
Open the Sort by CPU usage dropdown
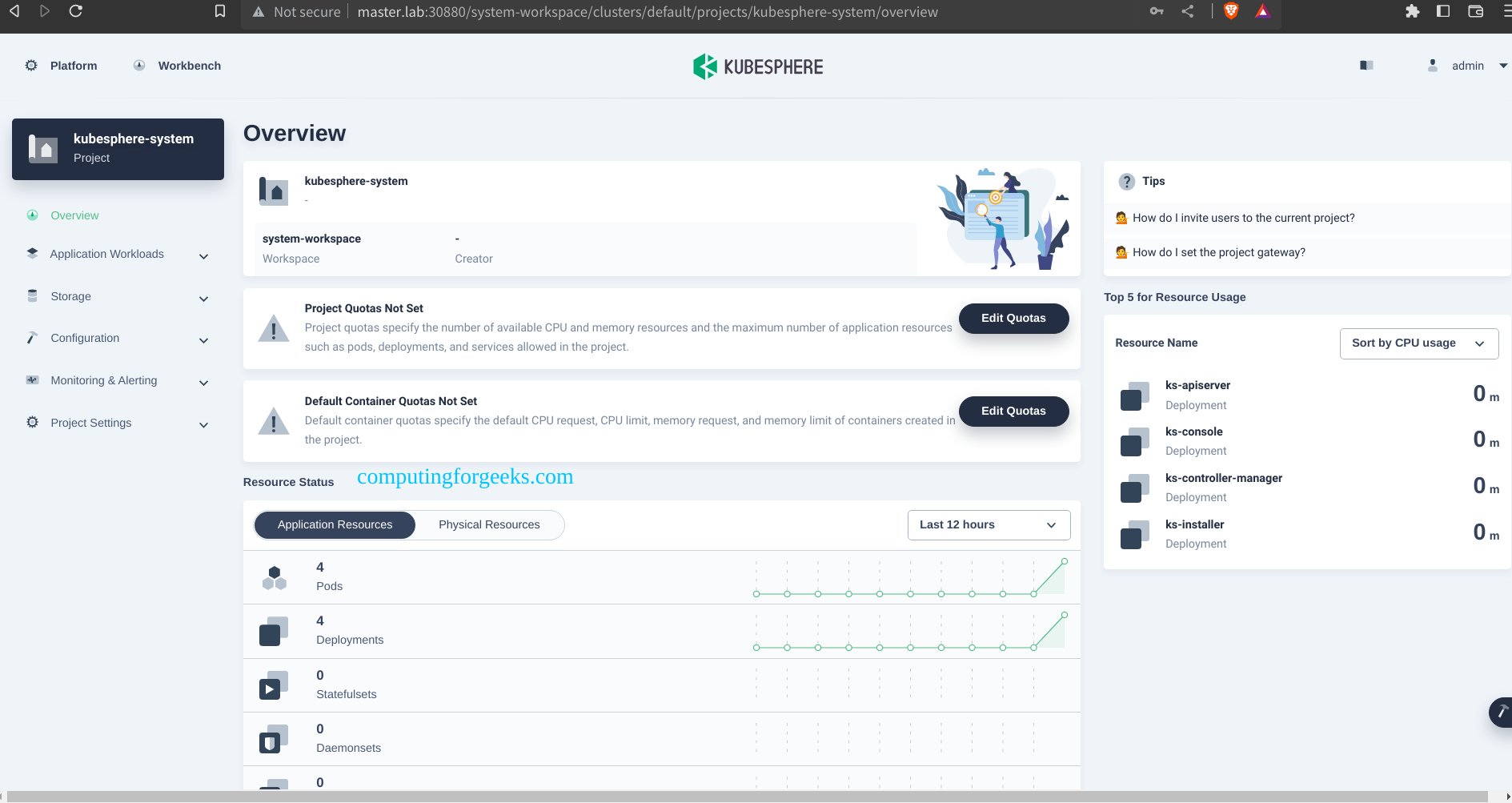tap(1418, 343)
